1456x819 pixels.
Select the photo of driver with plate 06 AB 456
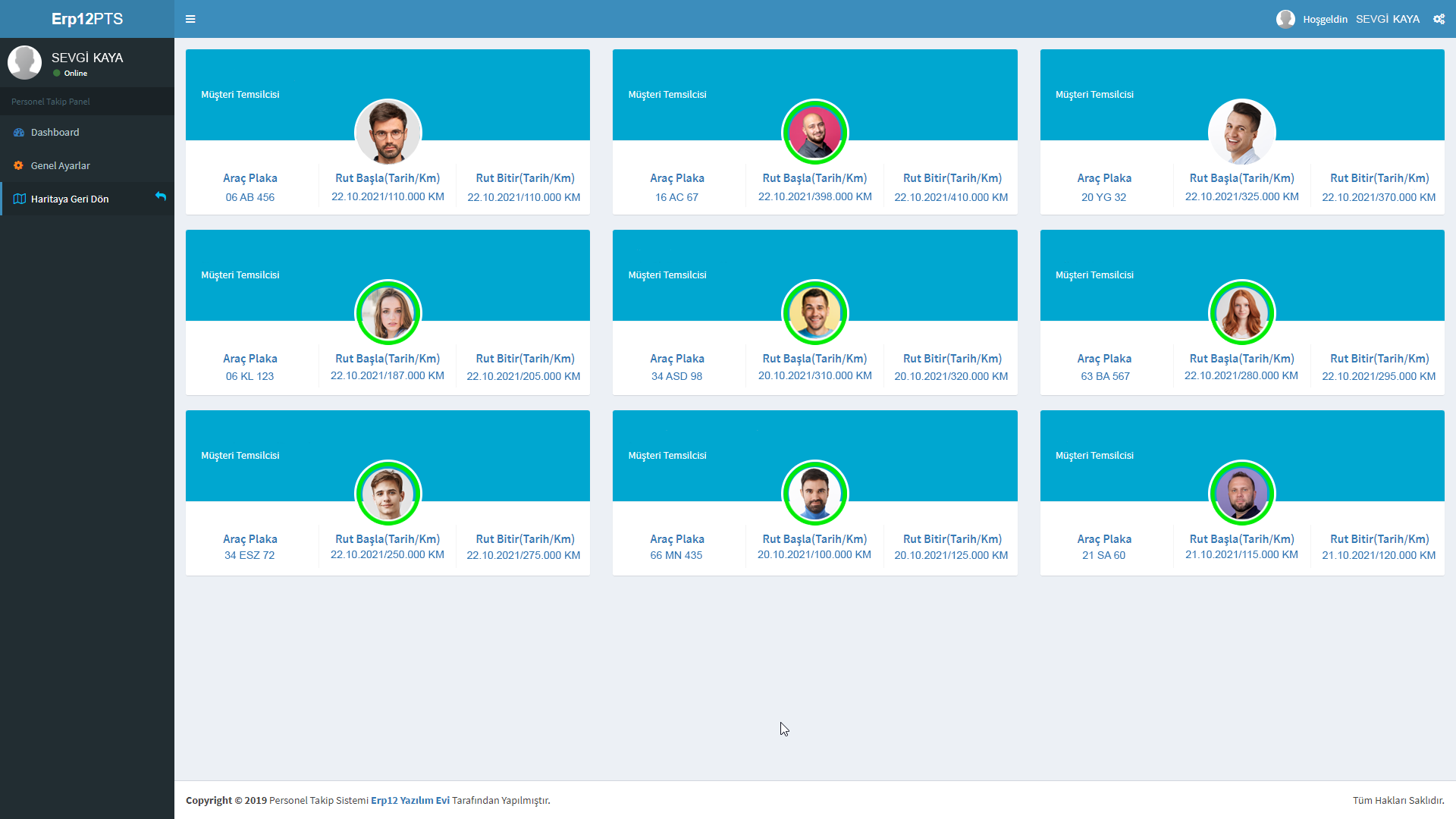point(388,132)
